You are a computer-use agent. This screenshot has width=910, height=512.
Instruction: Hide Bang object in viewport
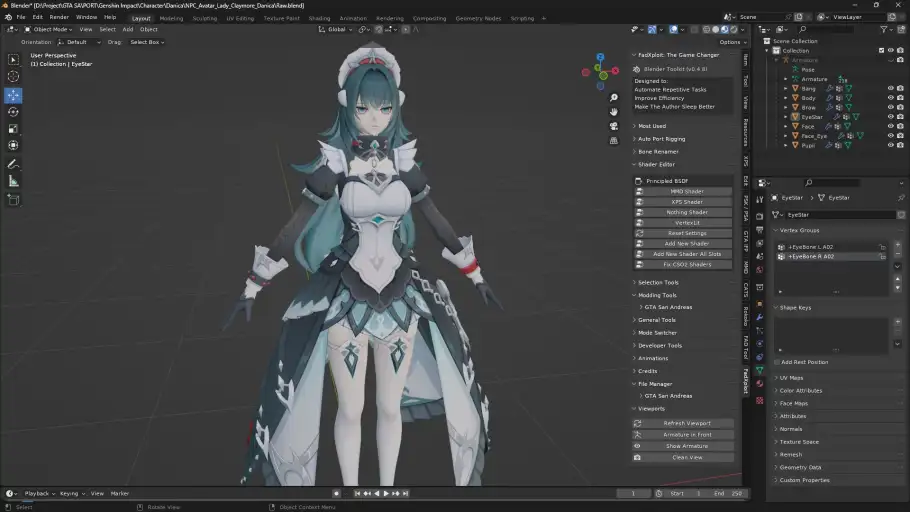(891, 89)
